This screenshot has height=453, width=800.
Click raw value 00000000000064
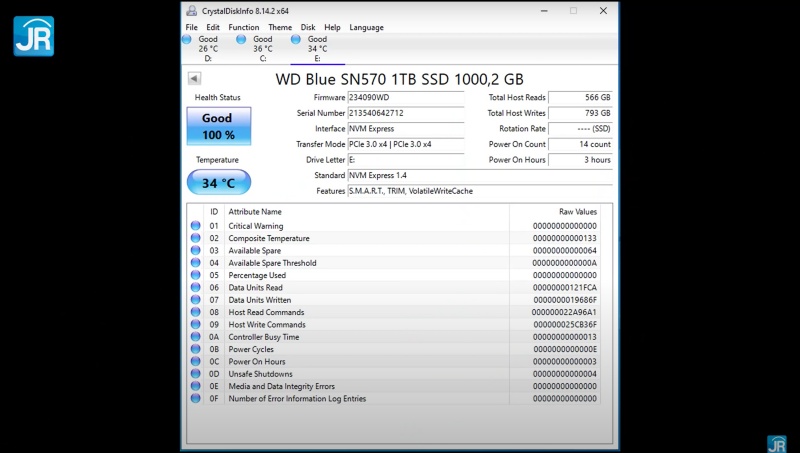point(565,250)
